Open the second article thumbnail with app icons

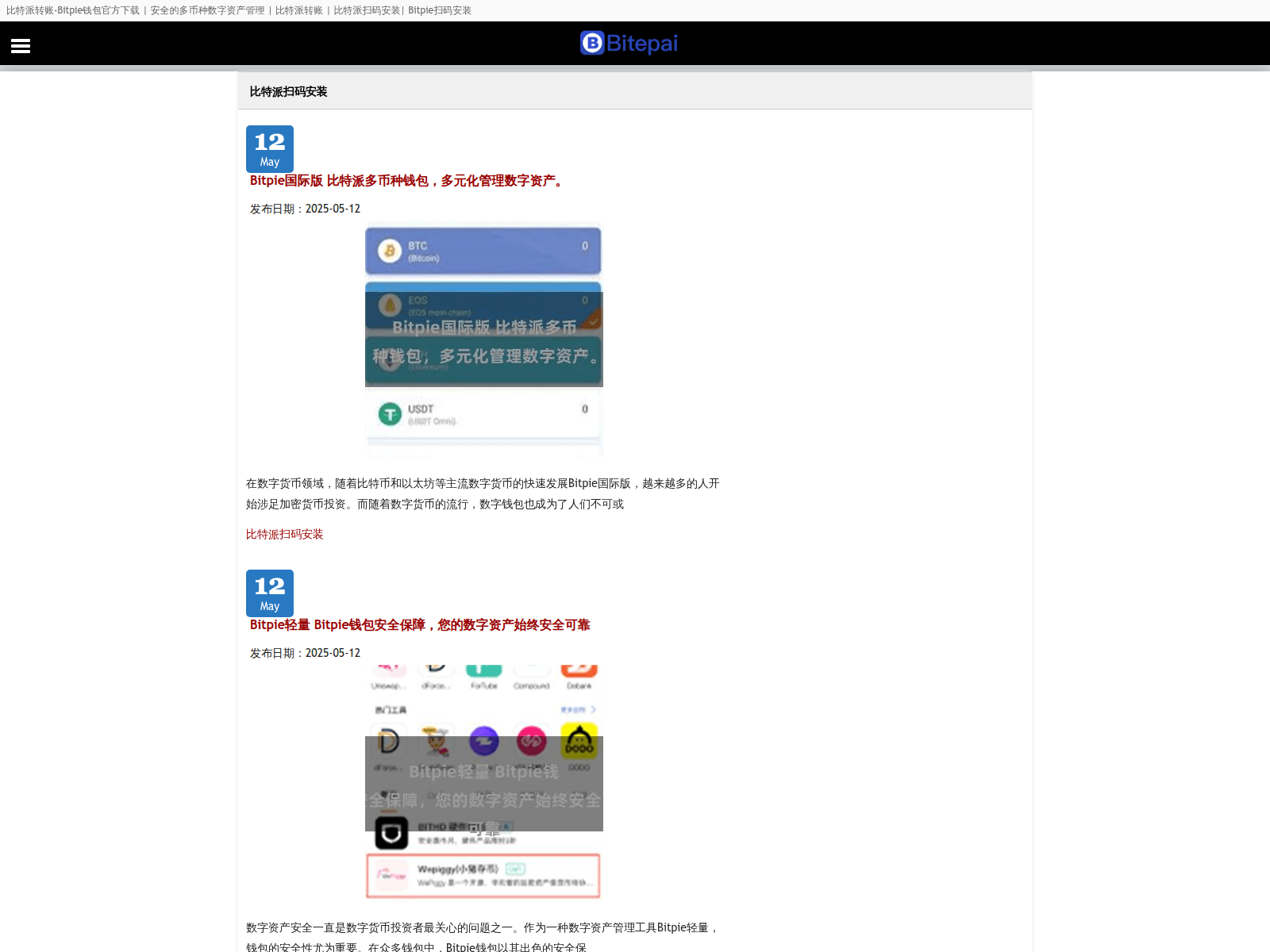484,784
